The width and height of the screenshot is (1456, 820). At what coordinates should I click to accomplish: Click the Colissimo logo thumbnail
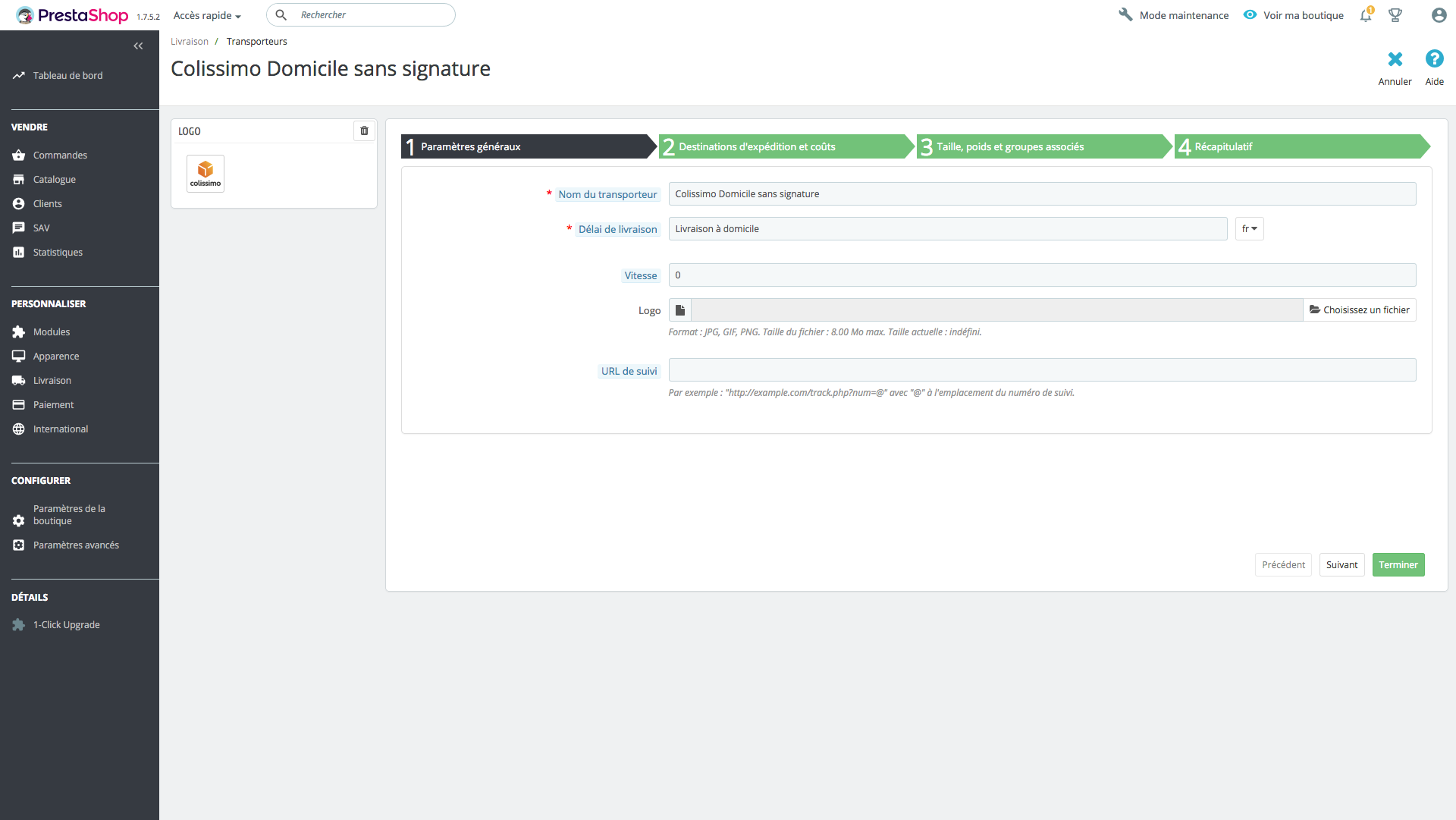point(206,174)
